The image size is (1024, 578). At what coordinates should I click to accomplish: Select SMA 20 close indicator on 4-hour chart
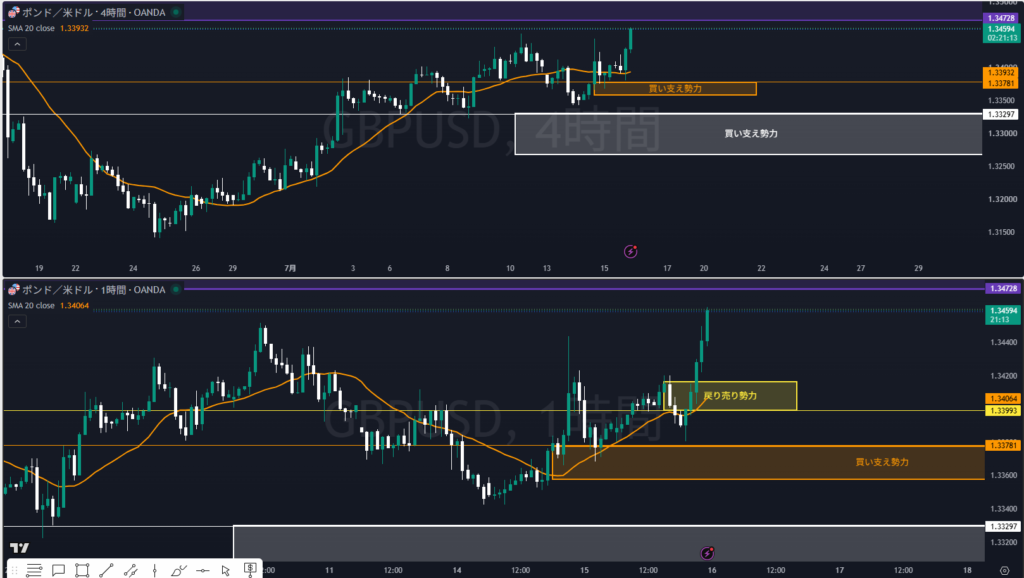tap(31, 28)
